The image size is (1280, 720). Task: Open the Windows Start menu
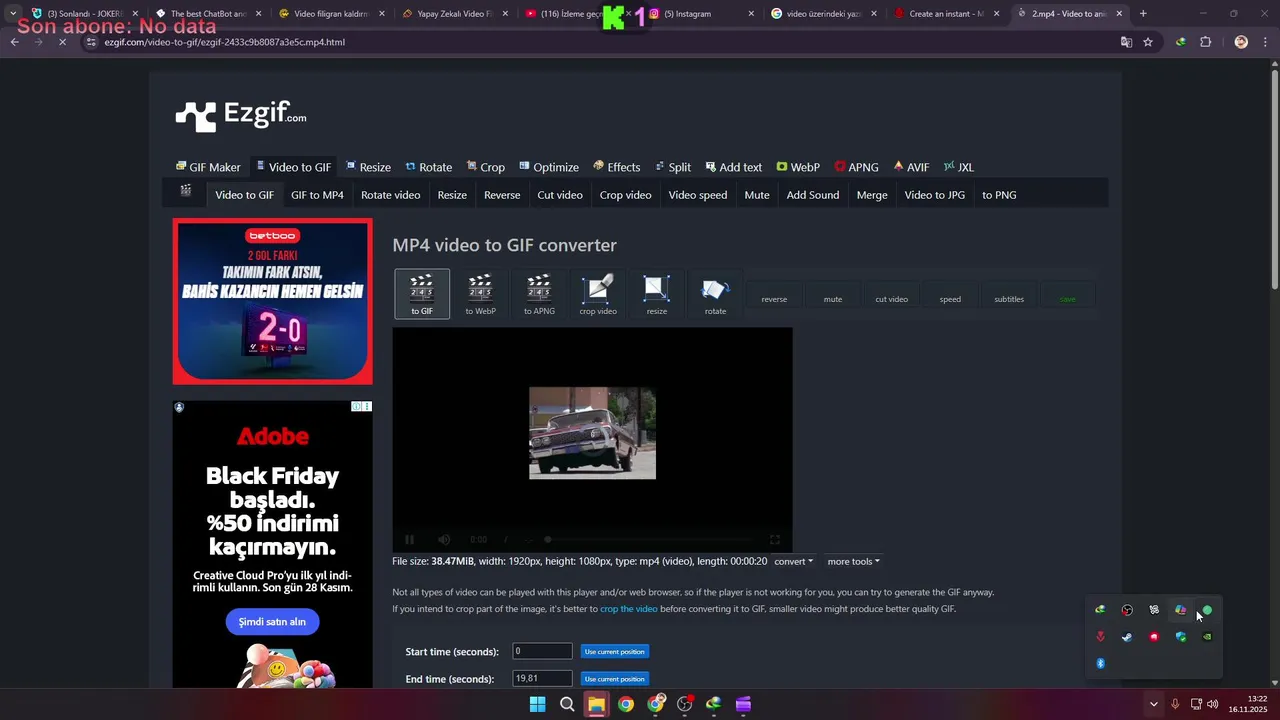point(537,704)
